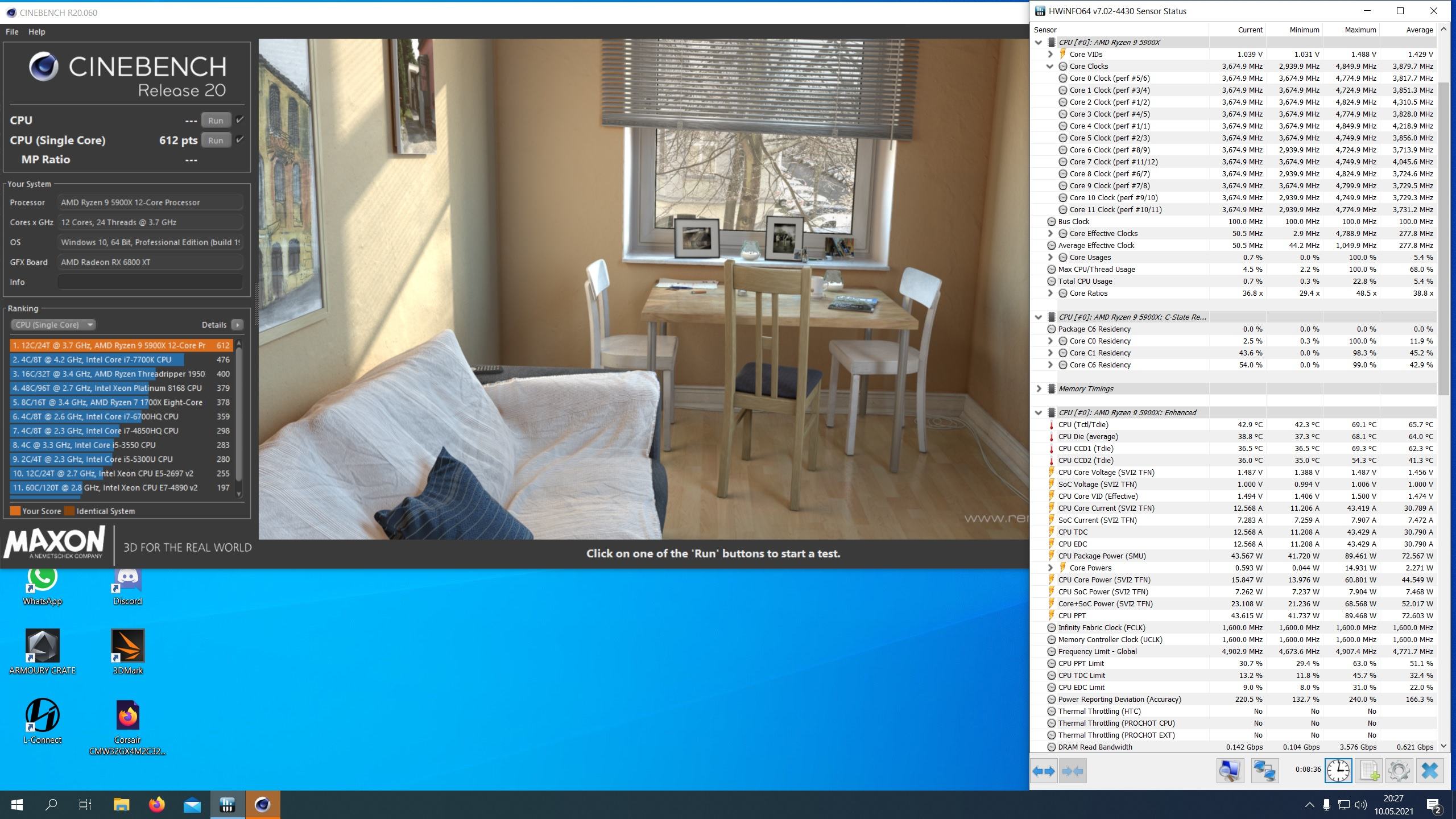Viewport: 1456px width, 819px height.
Task: Expand Core C0 Residency row
Action: tap(1050, 341)
